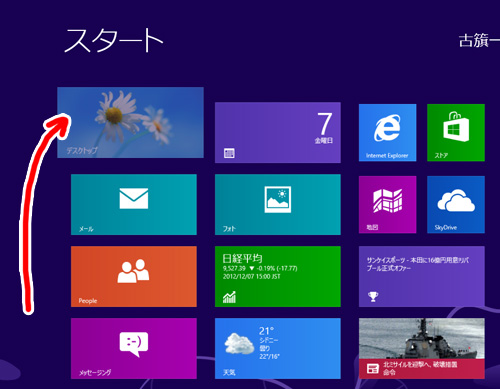The width and height of the screenshot is (500, 389).
Task: Open the Messaging chat bubble icon
Action: tap(134, 344)
